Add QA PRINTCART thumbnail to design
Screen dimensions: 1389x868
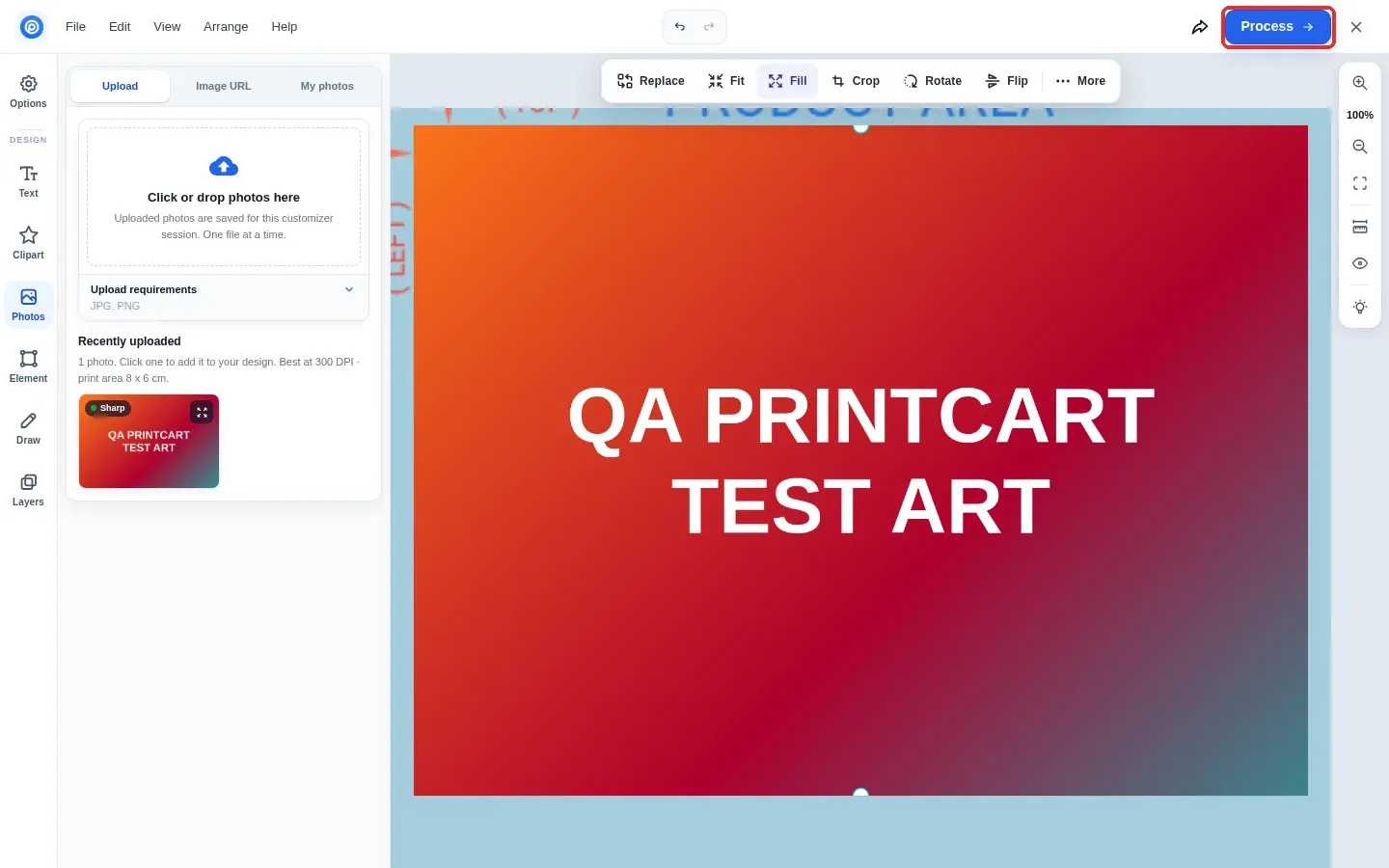tap(149, 441)
